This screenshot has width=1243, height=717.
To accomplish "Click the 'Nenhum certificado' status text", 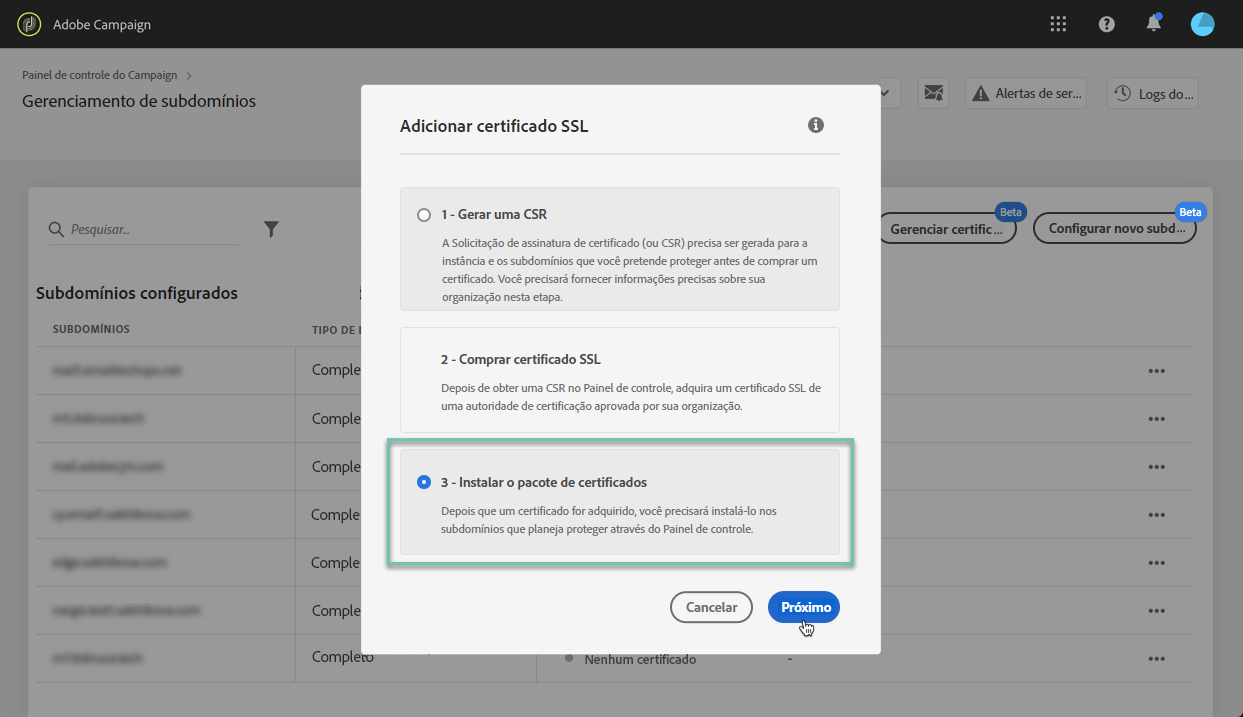I will click(x=640, y=659).
